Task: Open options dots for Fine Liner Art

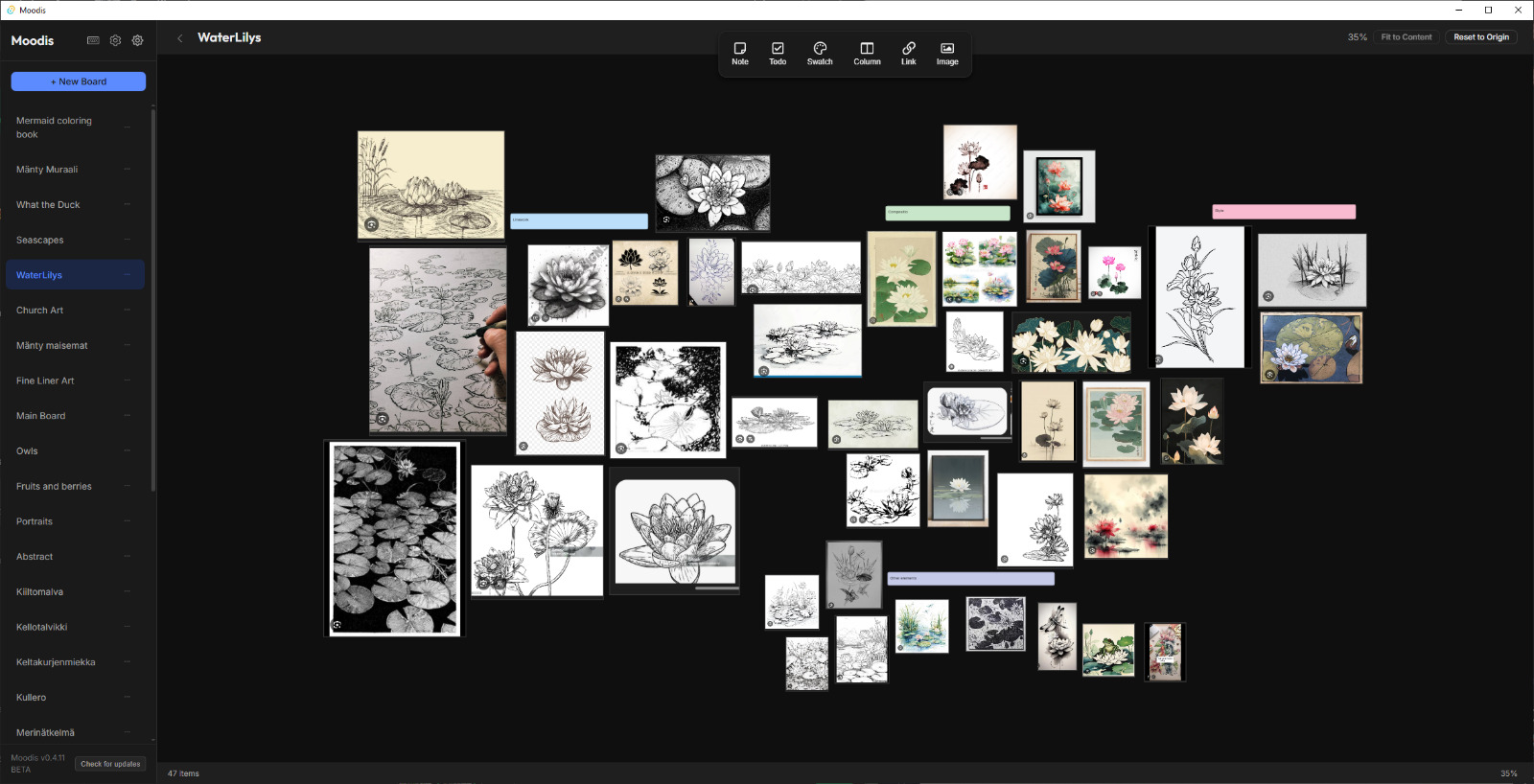Action: (127, 380)
